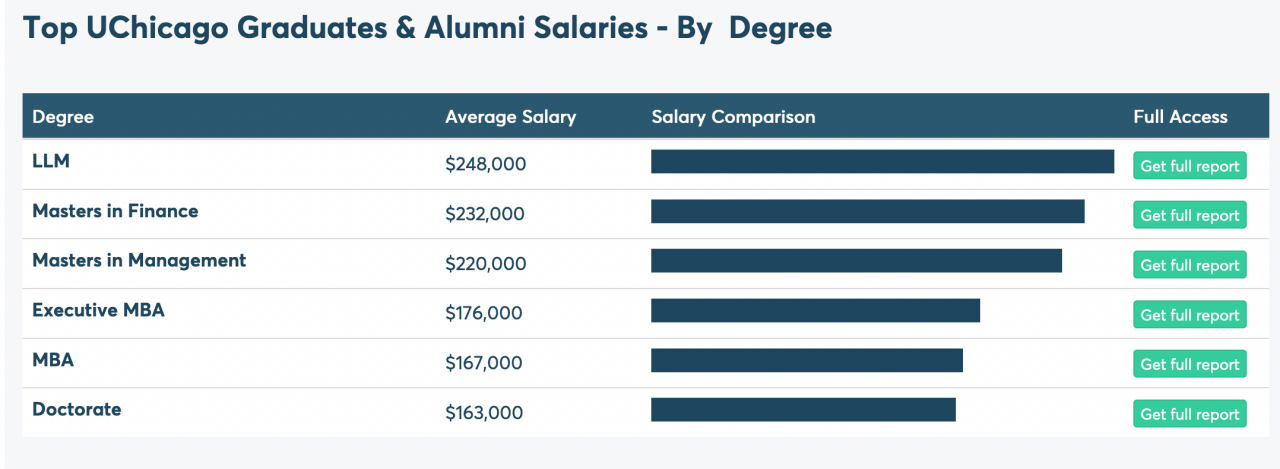1280x469 pixels.
Task: Click the Doctorate salary comparison bar
Action: tap(803, 410)
